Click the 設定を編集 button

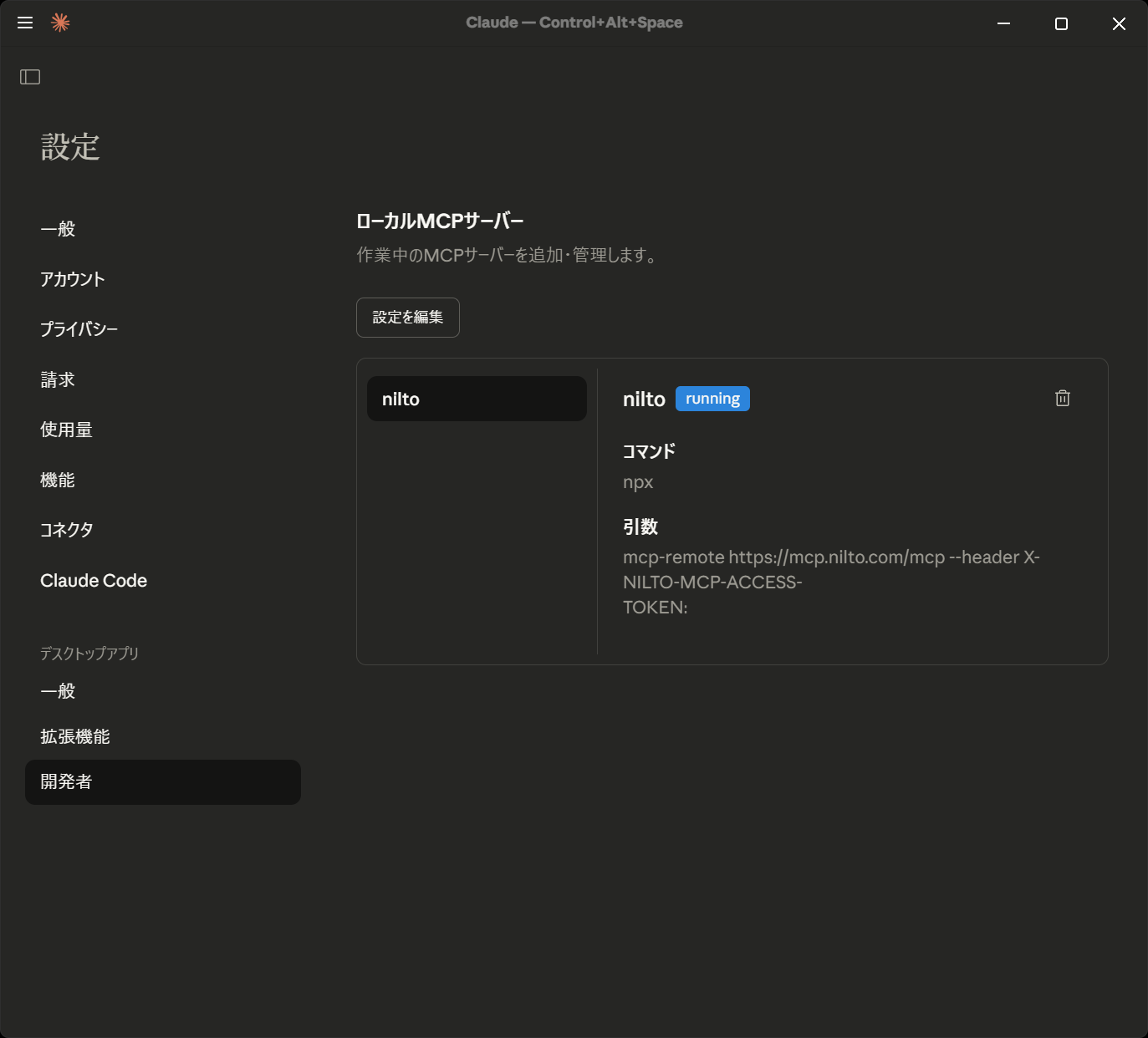pos(407,318)
